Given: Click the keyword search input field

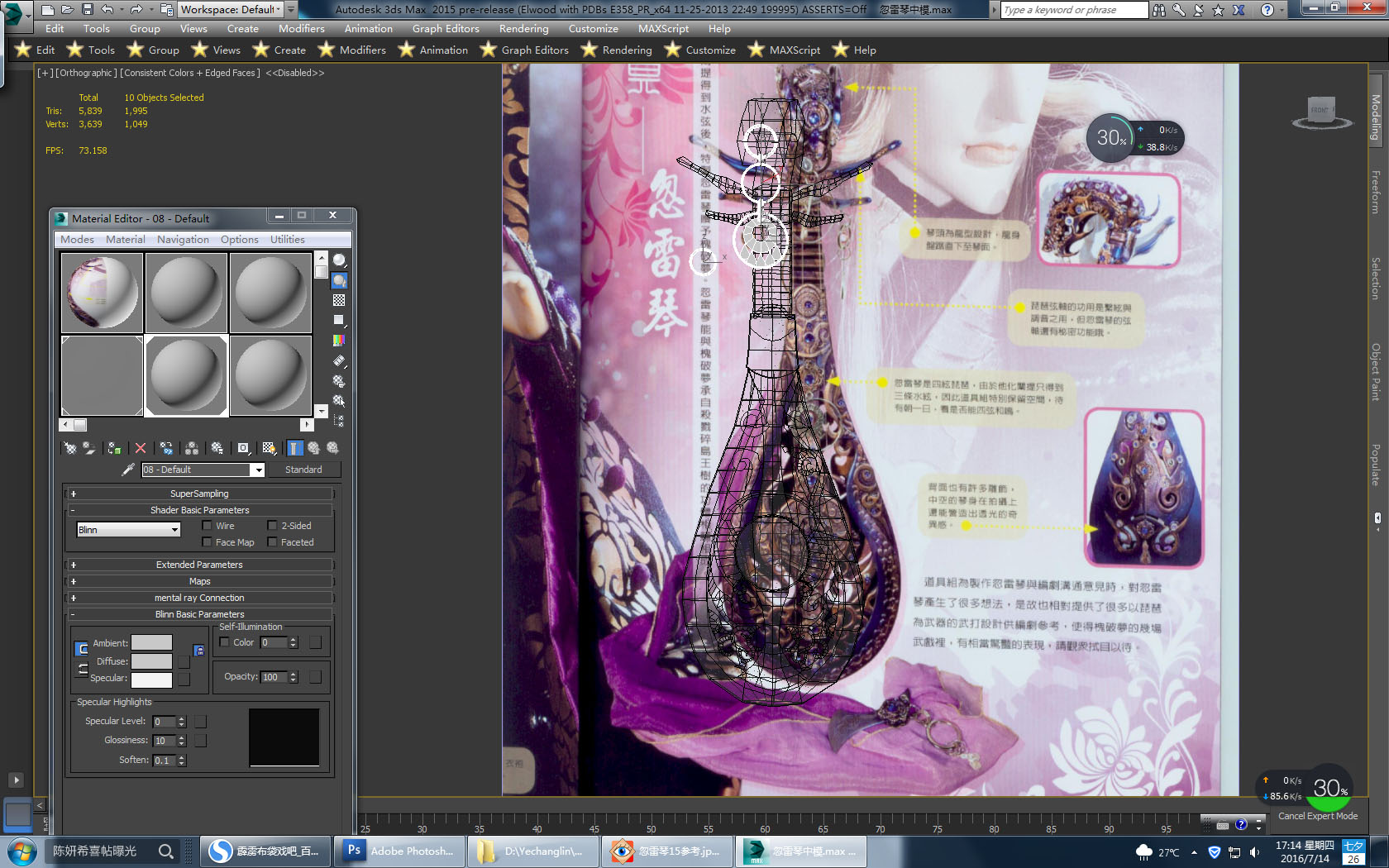Looking at the screenshot, I should click(1074, 10).
